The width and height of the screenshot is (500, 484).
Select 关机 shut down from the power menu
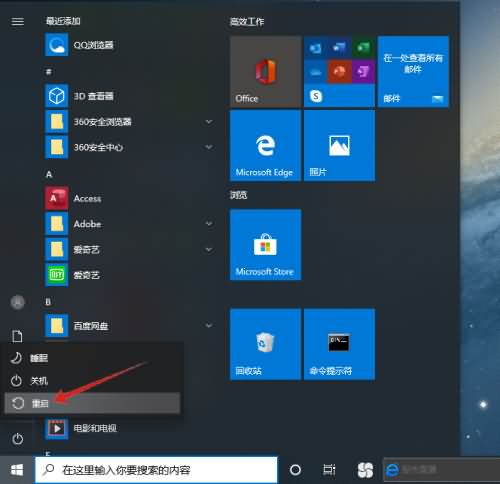pos(92,381)
